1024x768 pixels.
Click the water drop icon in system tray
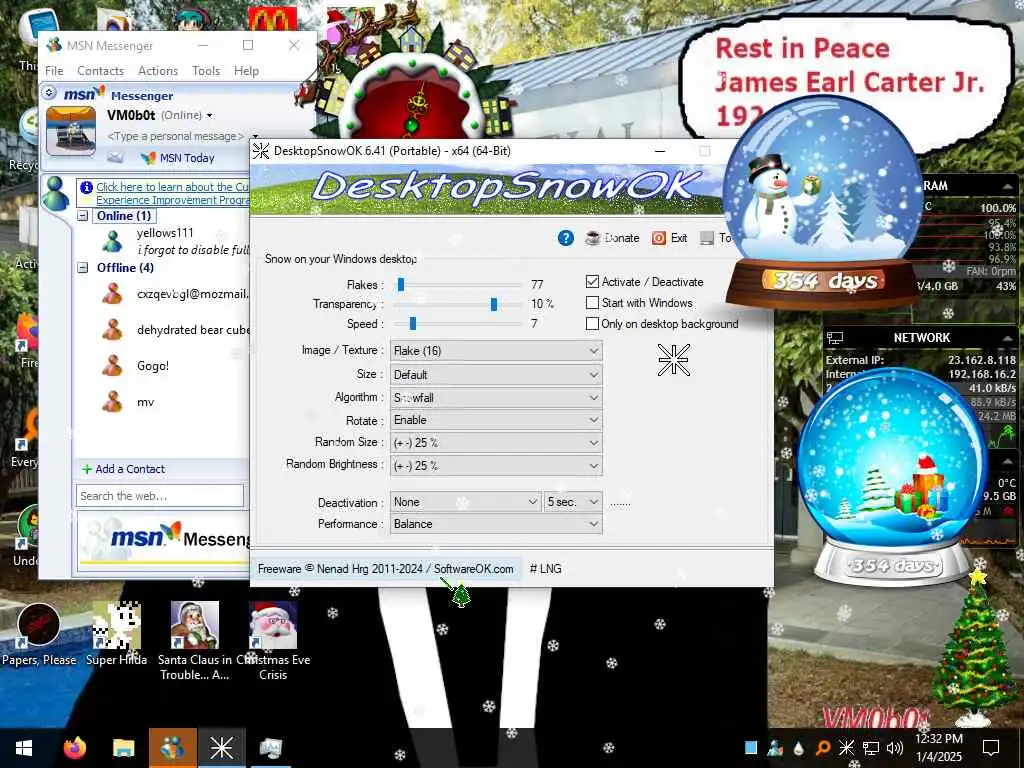[799, 748]
